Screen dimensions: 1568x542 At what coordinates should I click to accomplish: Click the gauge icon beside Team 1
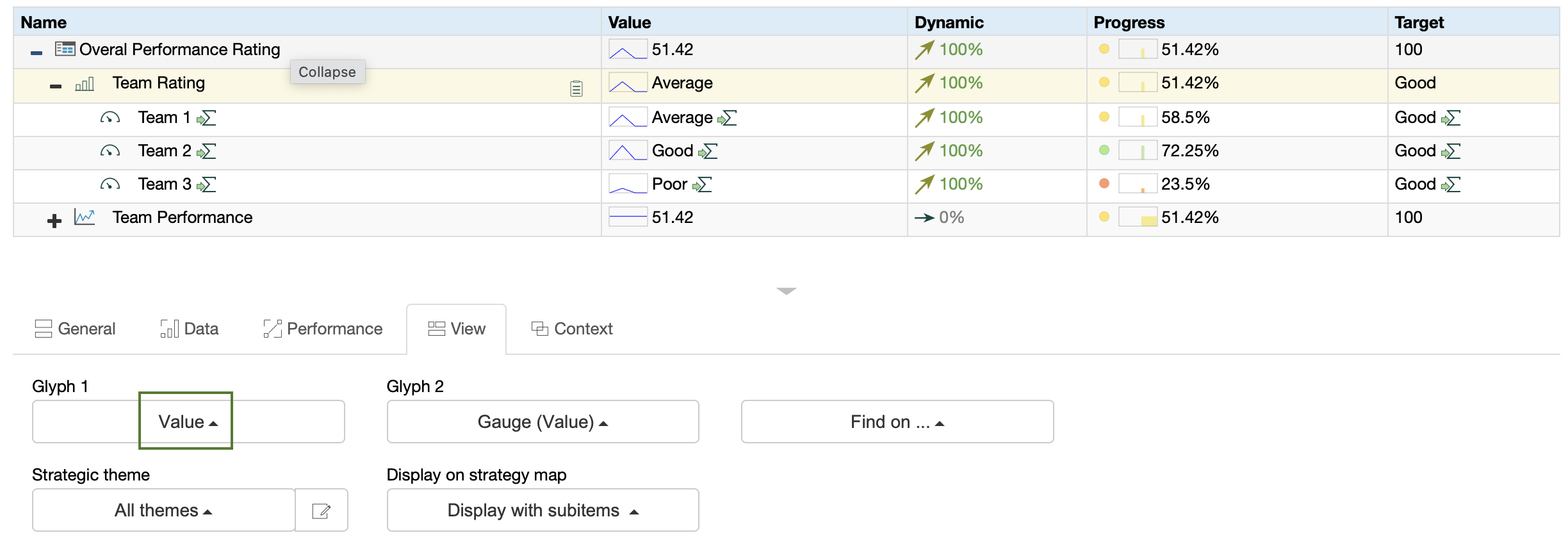[x=110, y=118]
